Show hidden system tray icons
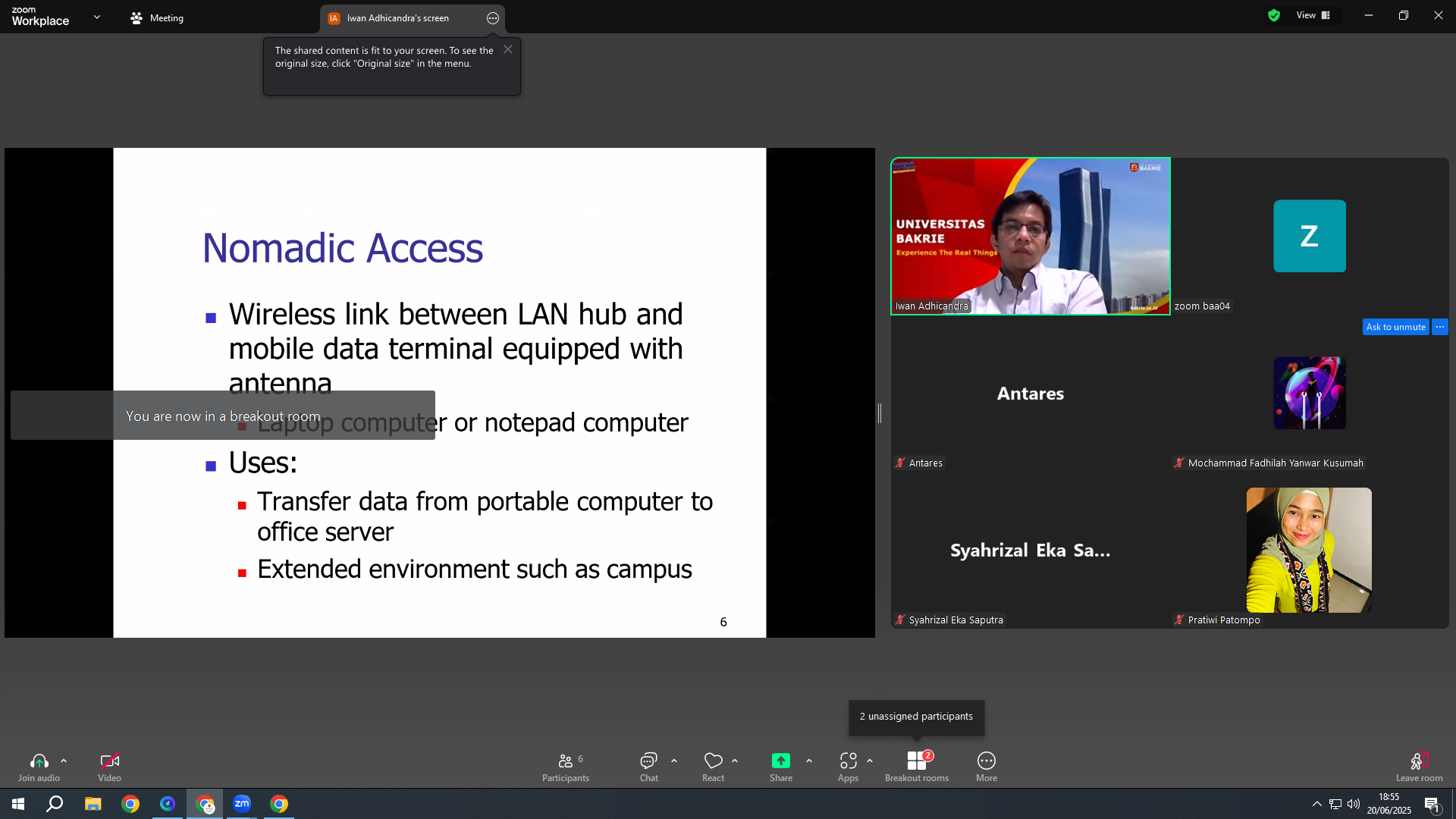Viewport: 1456px width, 819px height. (x=1317, y=804)
